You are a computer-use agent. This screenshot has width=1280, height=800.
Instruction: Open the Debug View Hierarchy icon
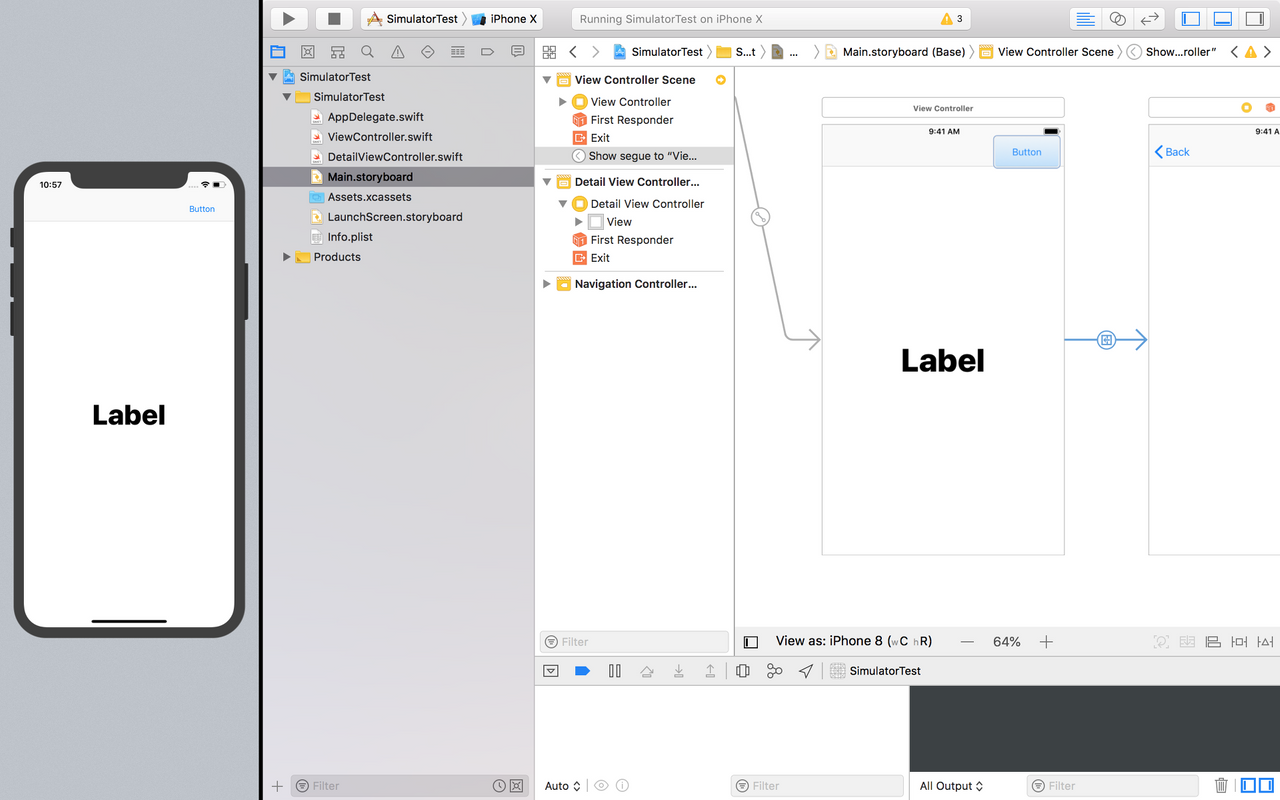(742, 671)
